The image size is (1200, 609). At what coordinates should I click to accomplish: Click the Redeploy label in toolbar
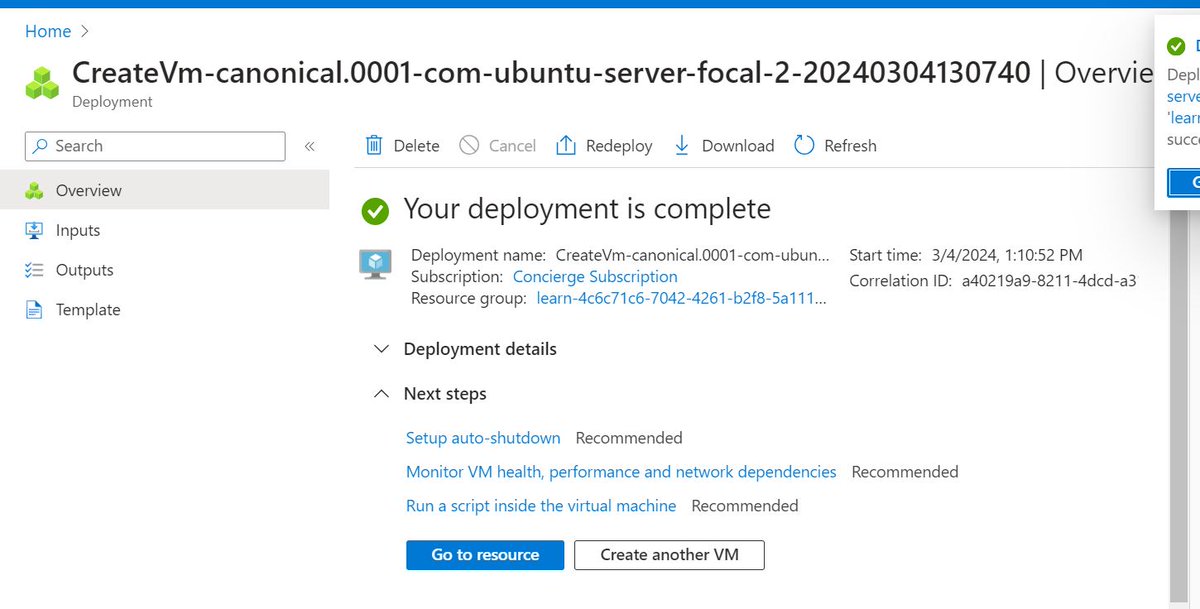point(619,146)
